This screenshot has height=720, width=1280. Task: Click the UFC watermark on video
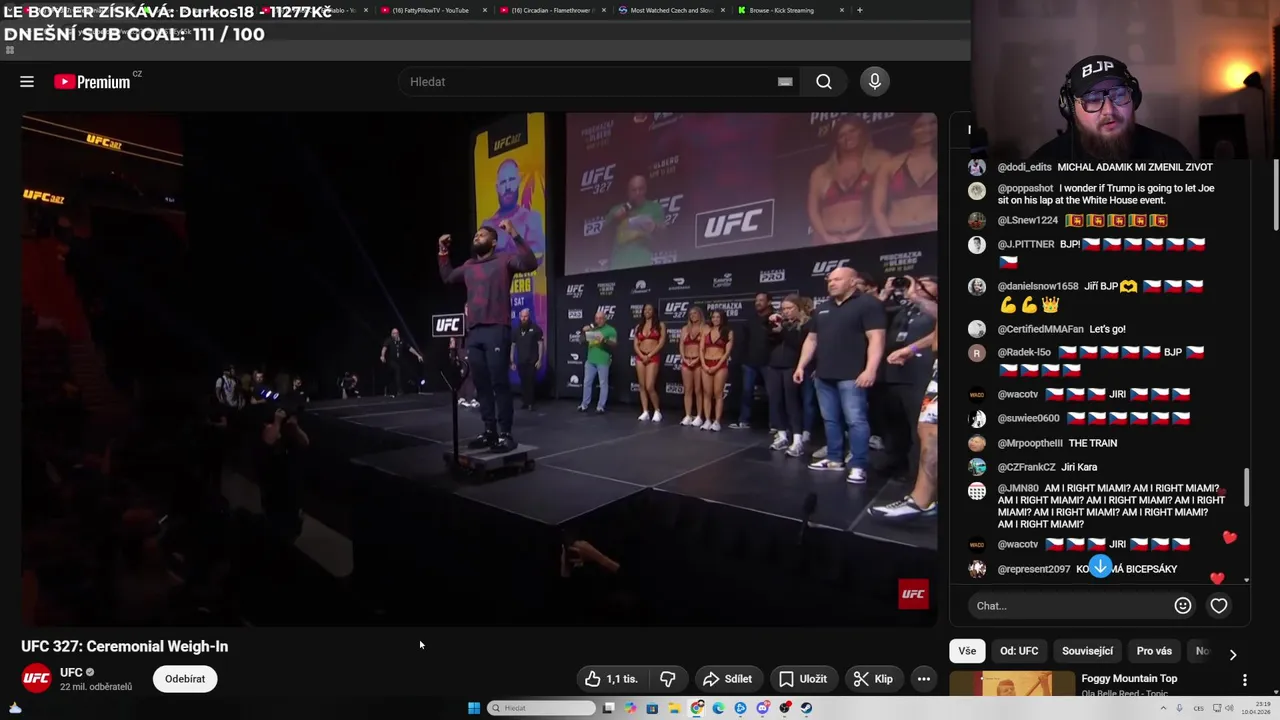pyautogui.click(x=913, y=594)
